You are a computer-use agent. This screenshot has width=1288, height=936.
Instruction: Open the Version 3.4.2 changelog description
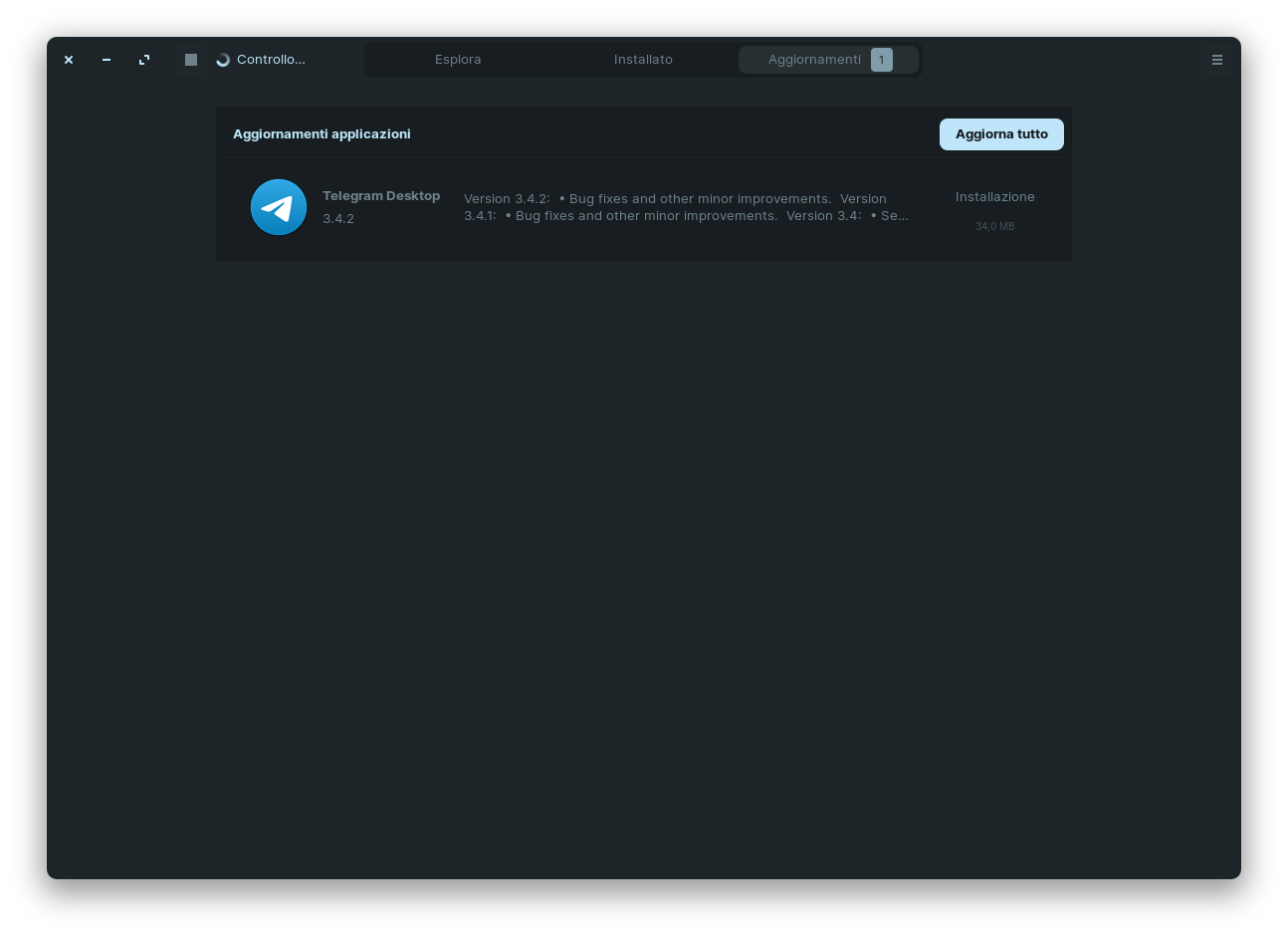pos(686,207)
